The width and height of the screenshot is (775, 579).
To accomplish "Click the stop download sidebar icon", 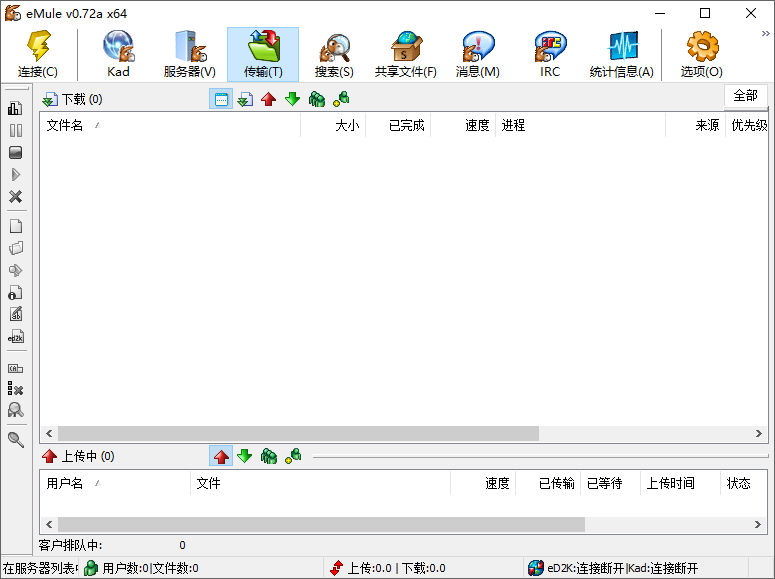I will point(15,152).
